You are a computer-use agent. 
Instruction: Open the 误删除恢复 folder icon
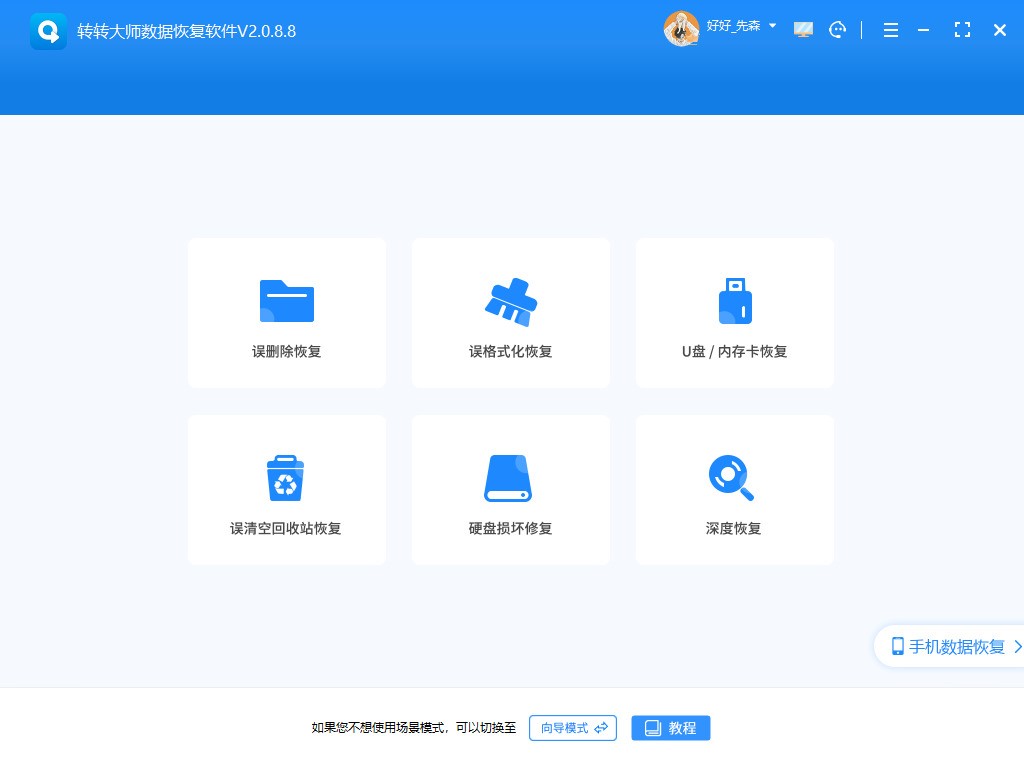[x=287, y=300]
